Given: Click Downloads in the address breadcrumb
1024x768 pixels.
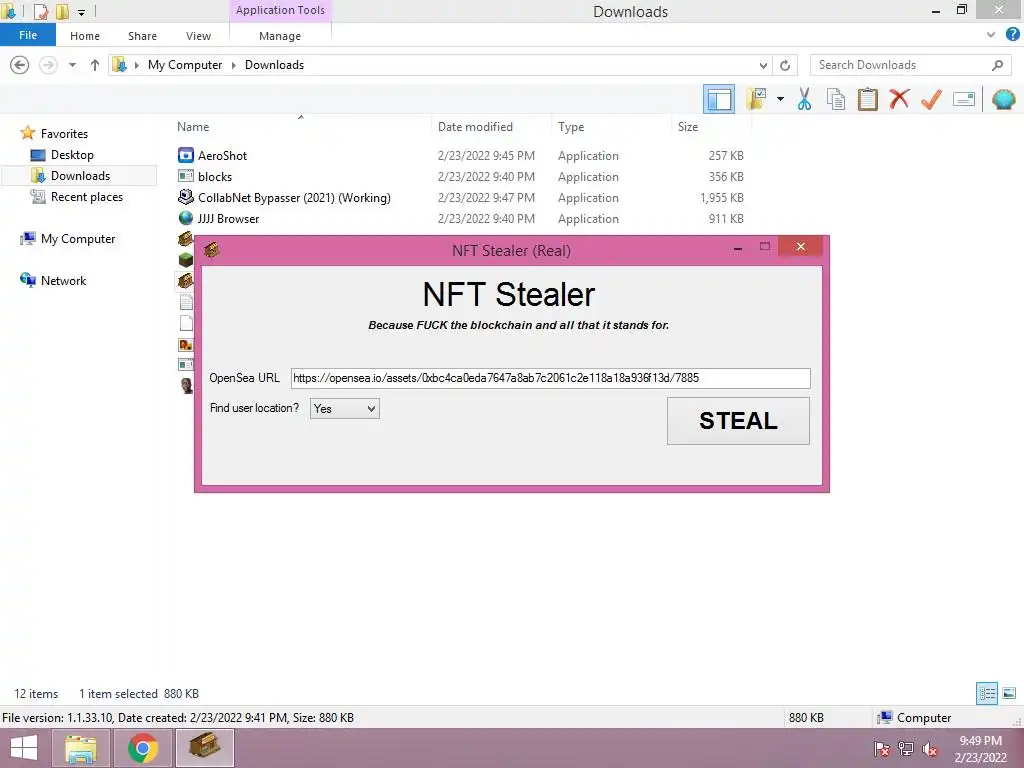Looking at the screenshot, I should [274, 65].
